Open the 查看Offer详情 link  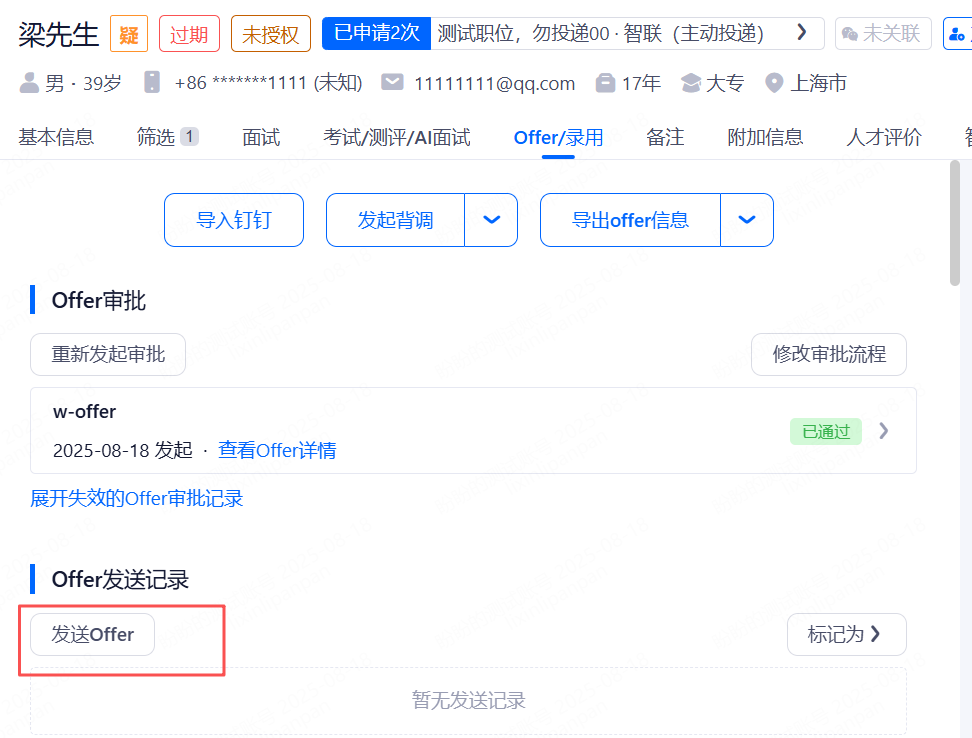277,451
